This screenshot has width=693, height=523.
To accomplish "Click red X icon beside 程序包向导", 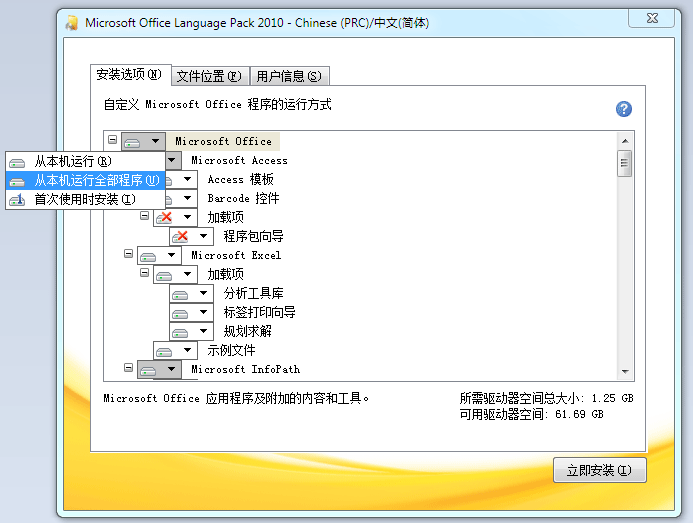I will click(x=180, y=237).
